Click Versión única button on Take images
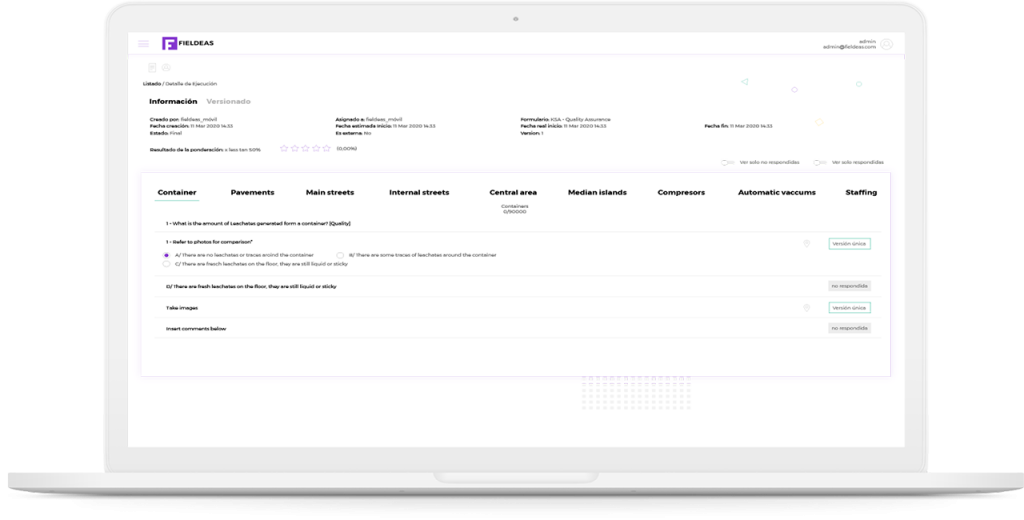The height and width of the screenshot is (520, 1024). pos(849,308)
